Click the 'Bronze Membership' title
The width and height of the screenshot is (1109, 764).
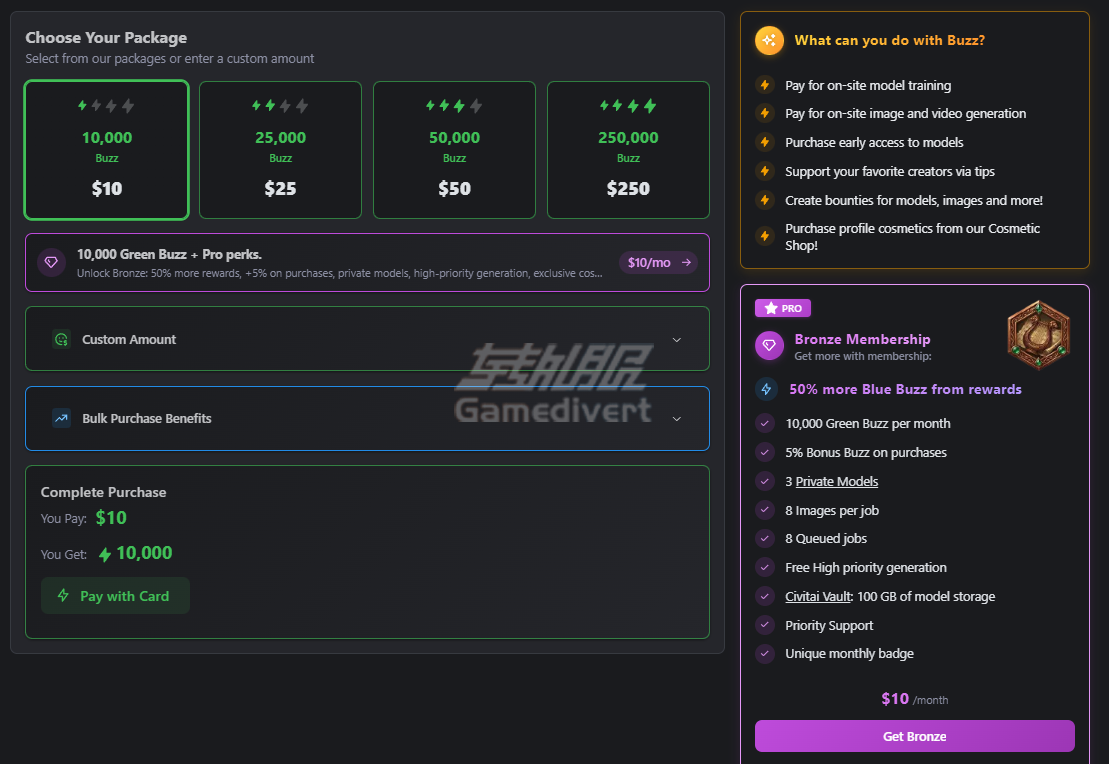862,339
